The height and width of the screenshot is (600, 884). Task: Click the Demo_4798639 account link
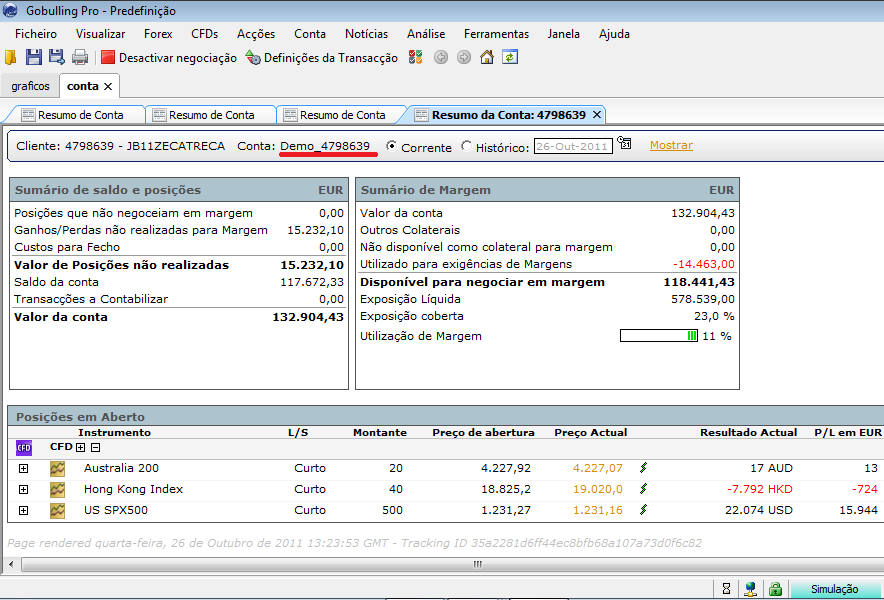[325, 146]
